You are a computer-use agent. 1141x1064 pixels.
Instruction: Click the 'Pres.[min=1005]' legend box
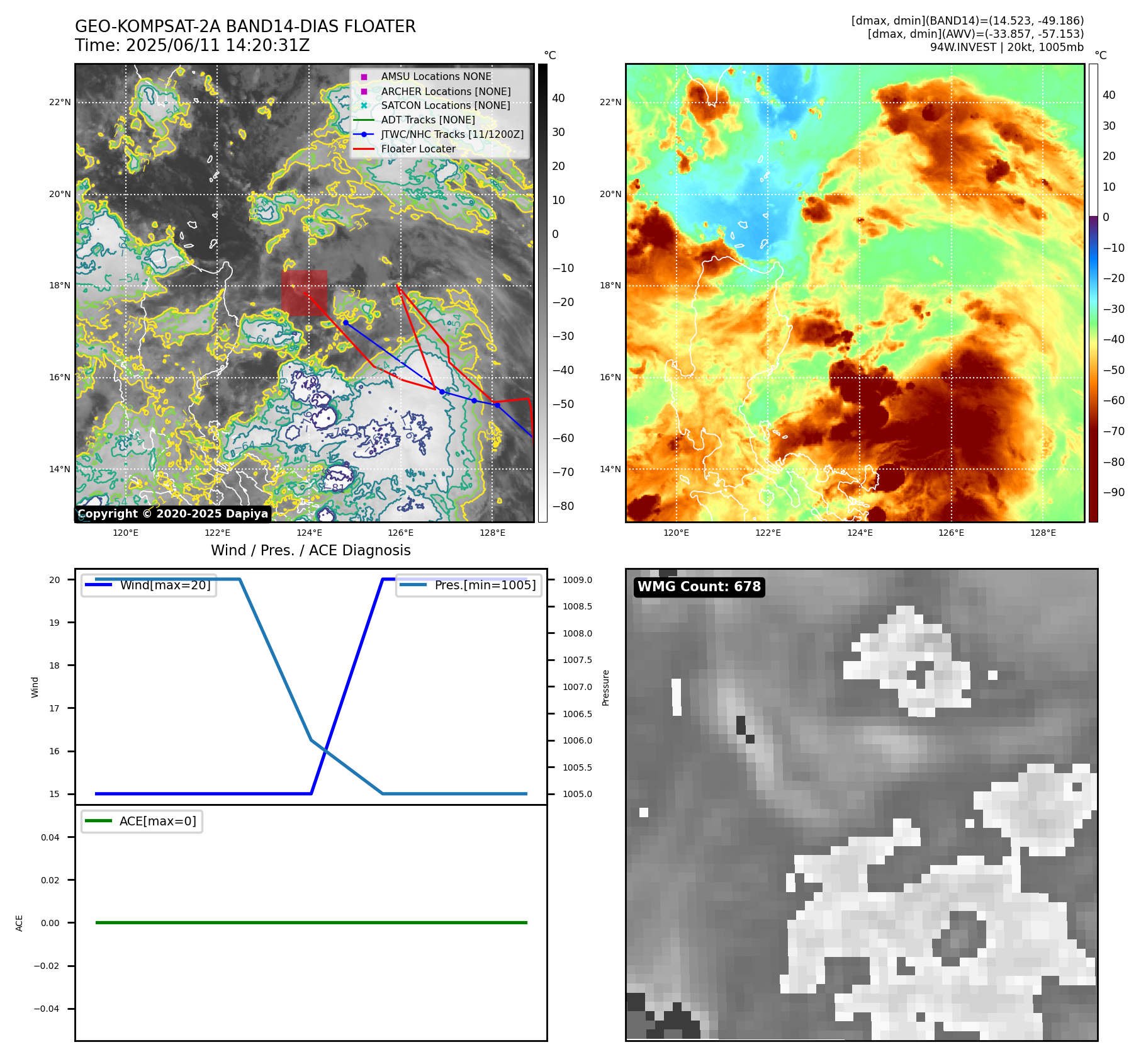(x=469, y=585)
